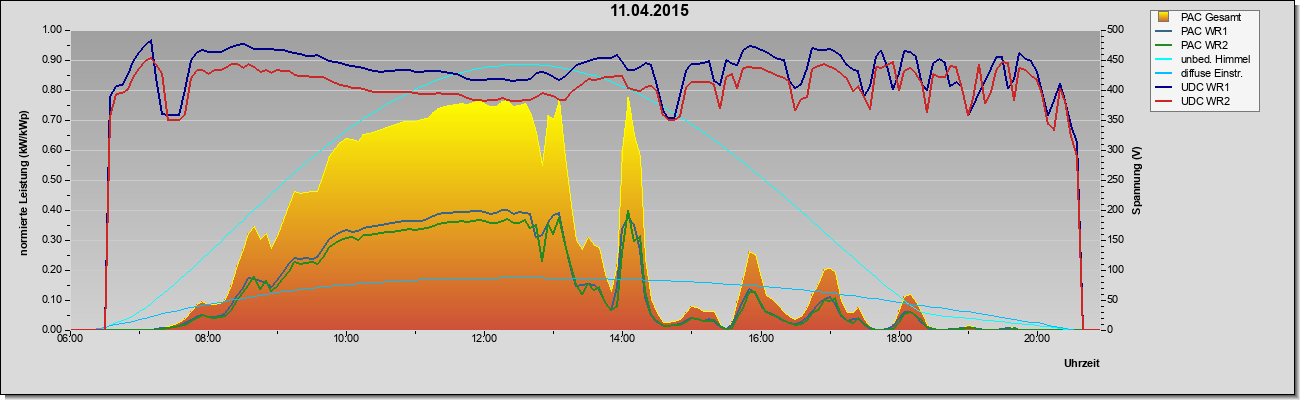Screen dimensions: 1300x400
Task: Click the 18:00 time axis label
Action: click(x=898, y=339)
